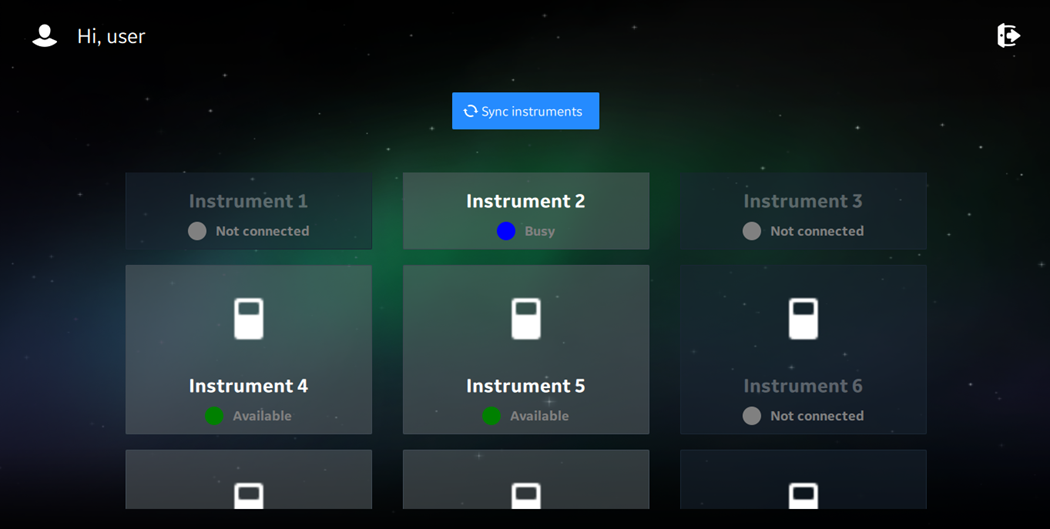Click Instrument 1's gray status dot
The height and width of the screenshot is (529, 1050).
[197, 231]
